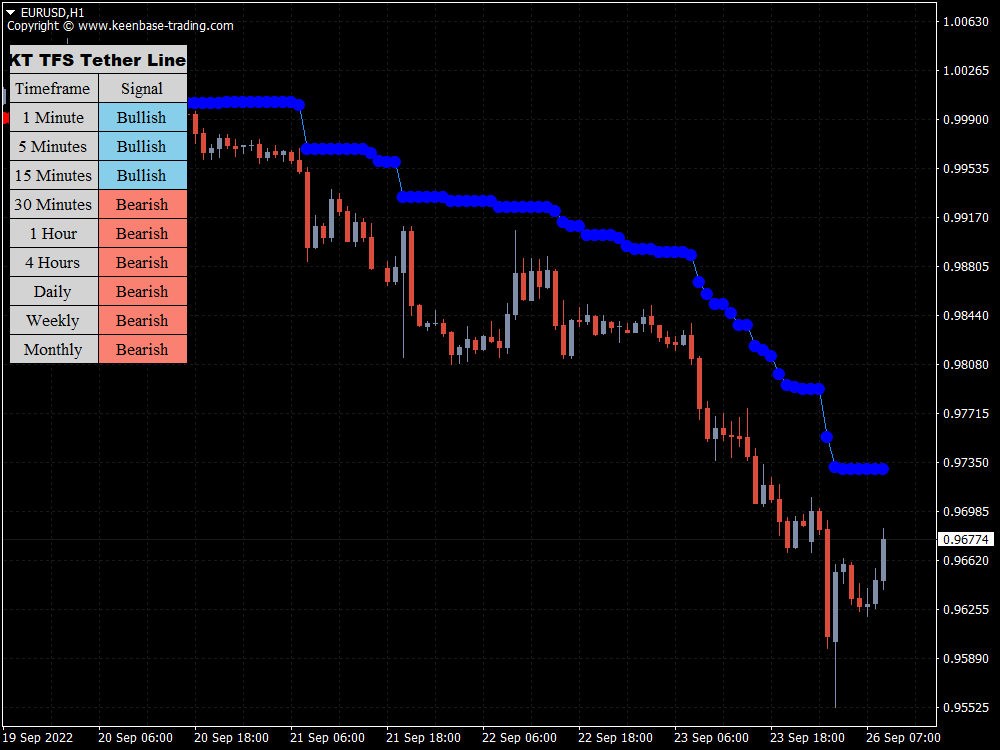Image resolution: width=1000 pixels, height=750 pixels.
Task: Click the 20 Sep 06:00 time label
Action: 135,738
